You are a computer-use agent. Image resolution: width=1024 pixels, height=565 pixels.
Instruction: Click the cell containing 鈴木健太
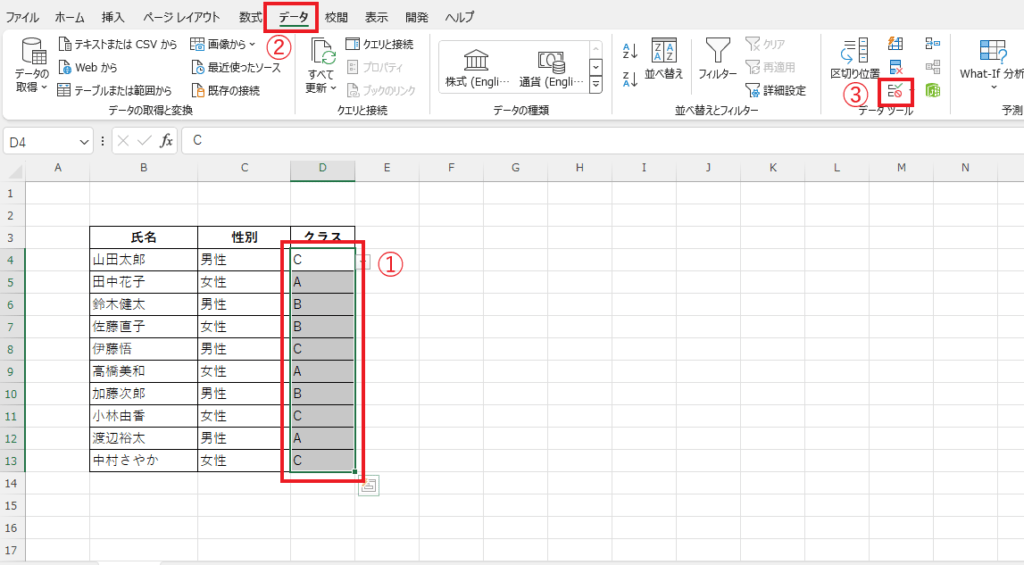(144, 304)
